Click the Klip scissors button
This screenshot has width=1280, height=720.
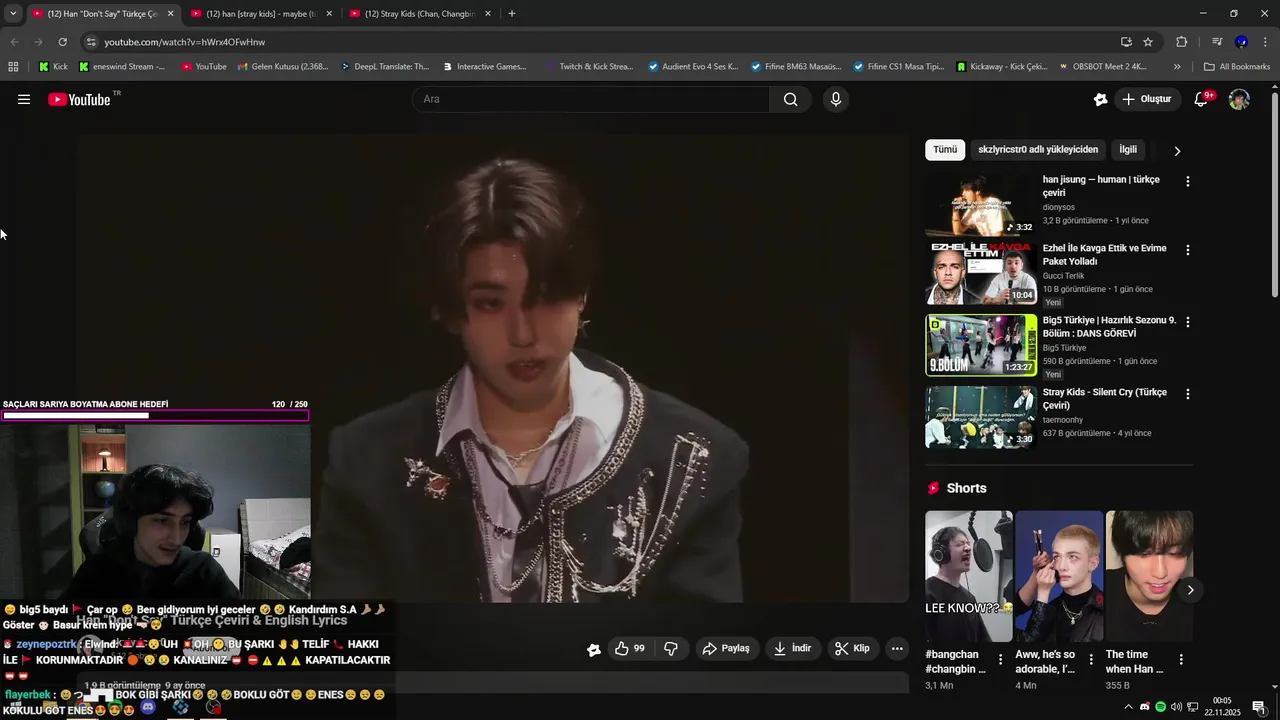coord(852,648)
